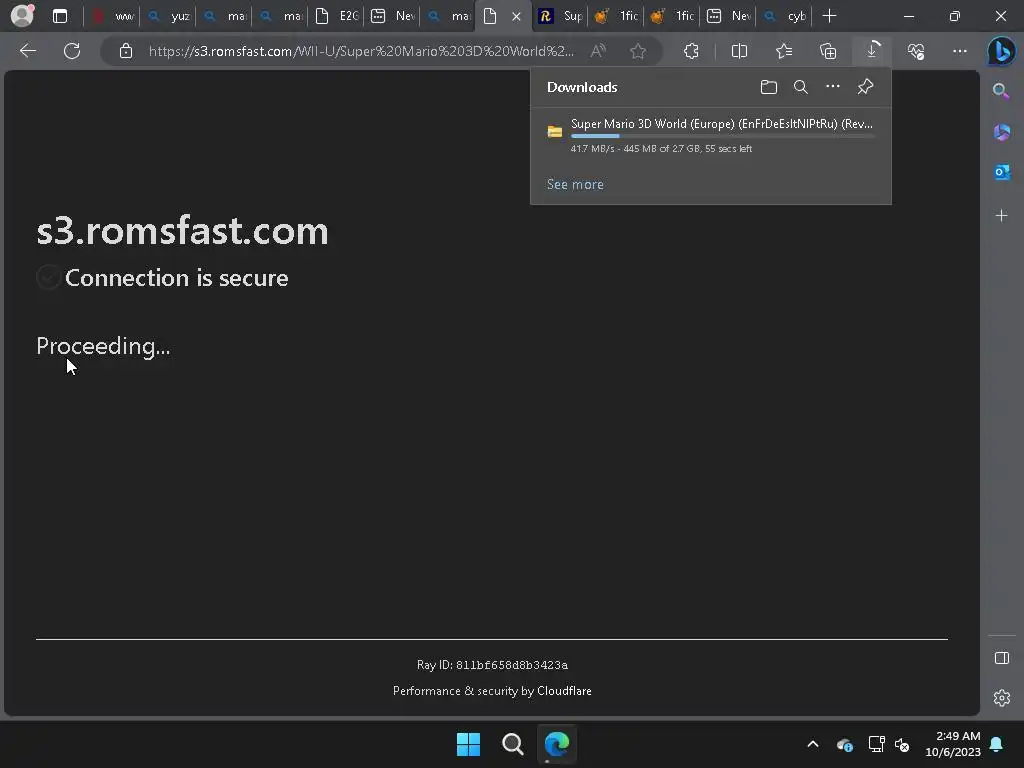Toggle the Downloads toolbar icon
Viewport: 1024px width, 768px height.
tap(872, 51)
